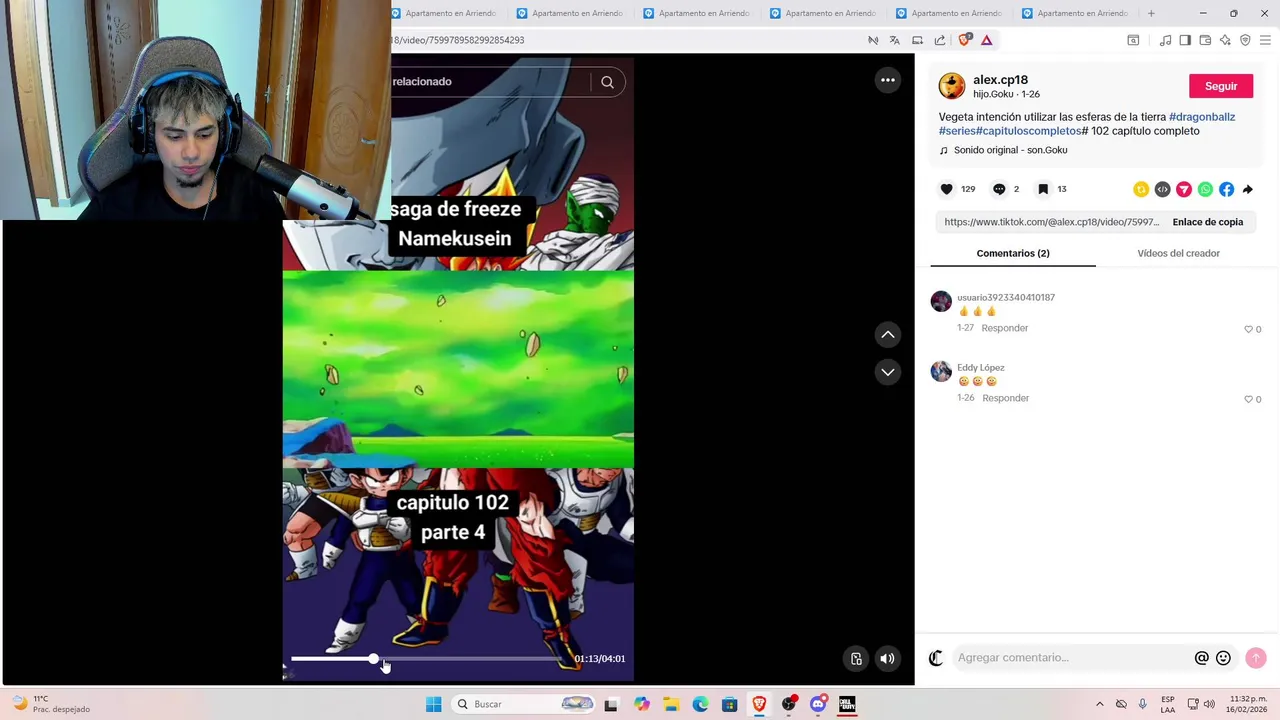This screenshot has width=1280, height=720.
Task: Mute the video sound
Action: 887,658
